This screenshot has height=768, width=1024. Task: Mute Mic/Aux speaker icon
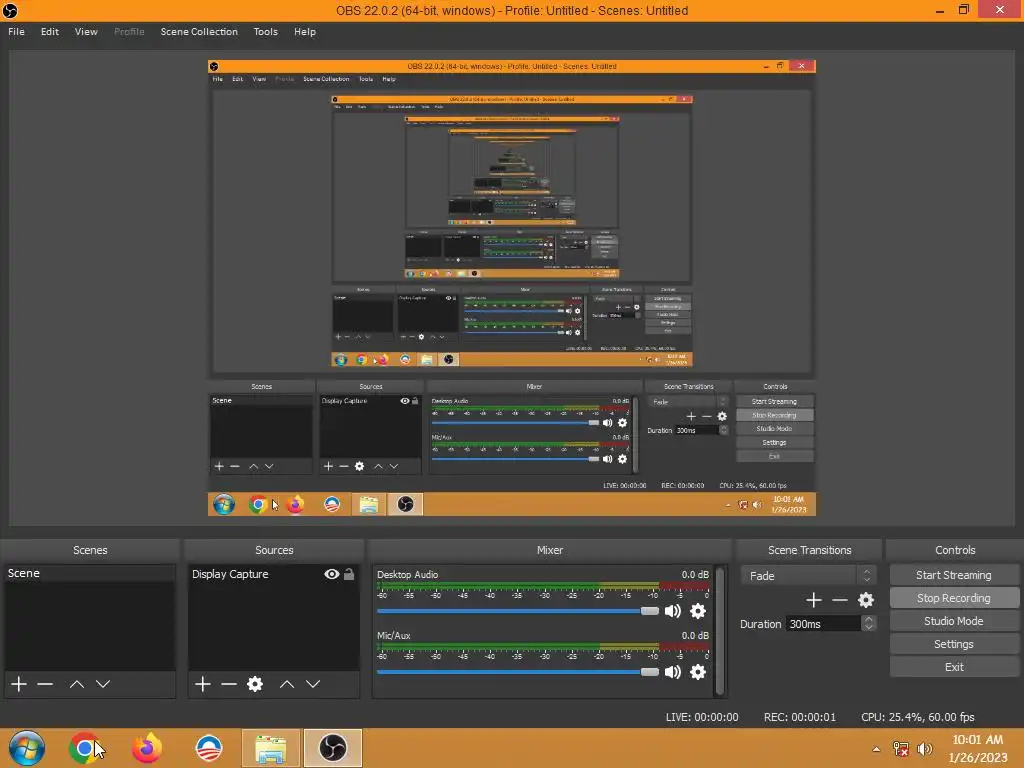pyautogui.click(x=673, y=671)
